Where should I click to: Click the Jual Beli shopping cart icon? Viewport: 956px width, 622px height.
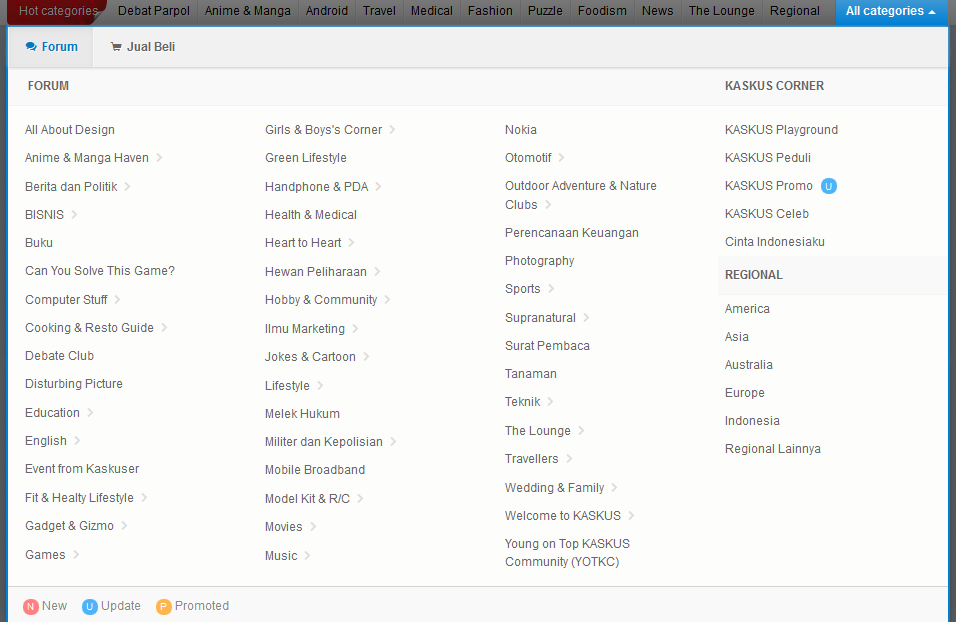[116, 47]
